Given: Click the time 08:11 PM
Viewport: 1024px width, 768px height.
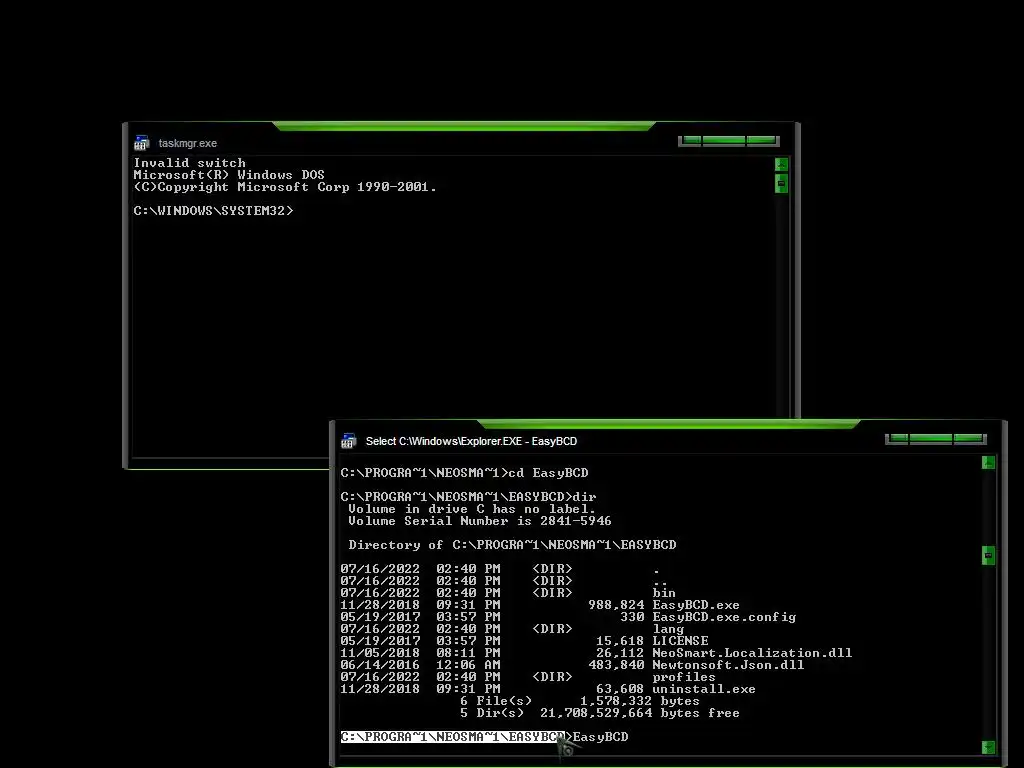Looking at the screenshot, I should coord(468,653).
